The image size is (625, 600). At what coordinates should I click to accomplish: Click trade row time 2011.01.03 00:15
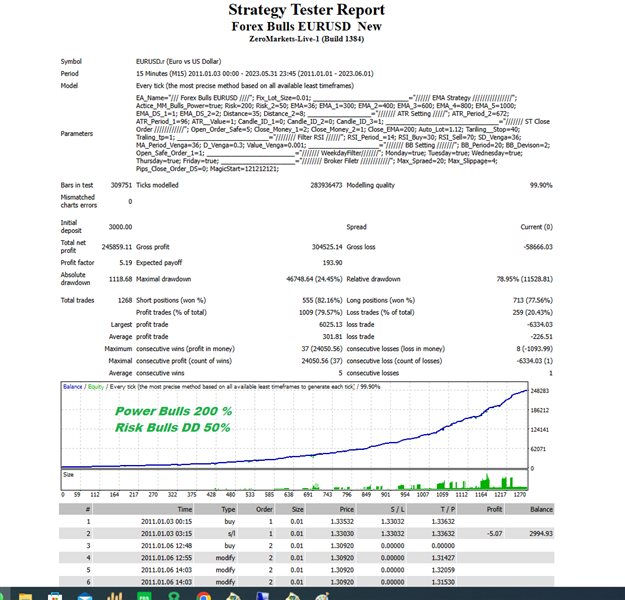click(x=166, y=521)
